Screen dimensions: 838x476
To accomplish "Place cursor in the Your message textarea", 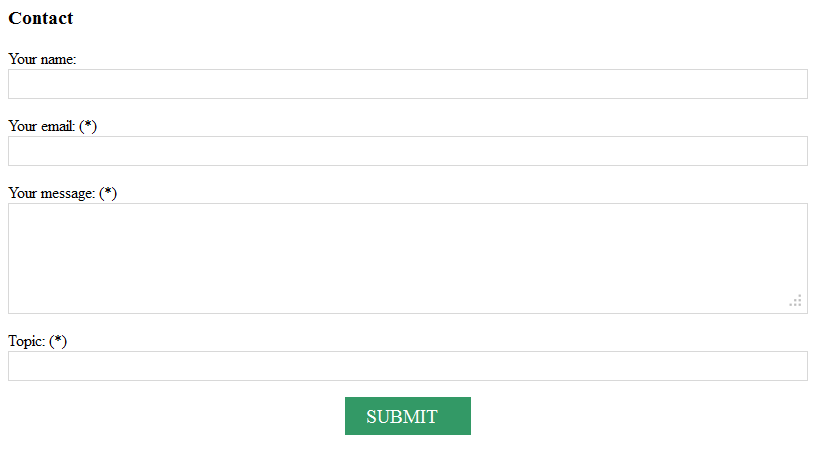I will point(407,258).
